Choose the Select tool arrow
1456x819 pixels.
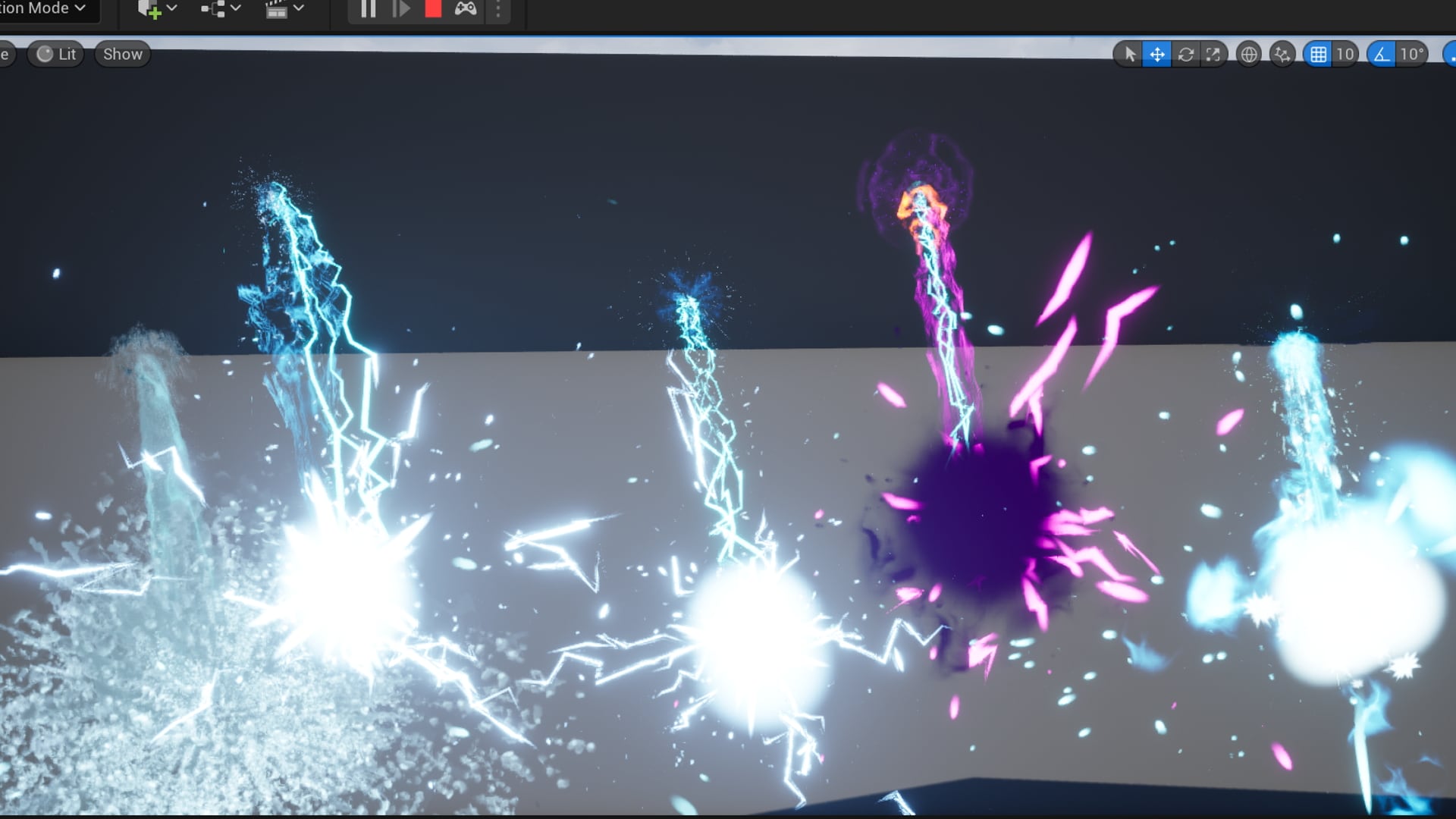click(1129, 54)
